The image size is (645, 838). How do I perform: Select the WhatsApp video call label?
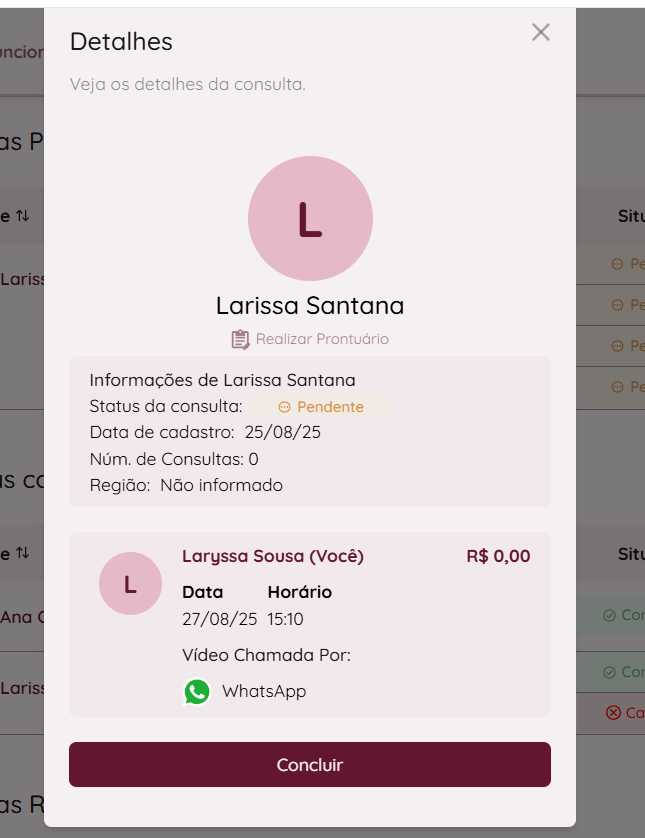coord(264,691)
